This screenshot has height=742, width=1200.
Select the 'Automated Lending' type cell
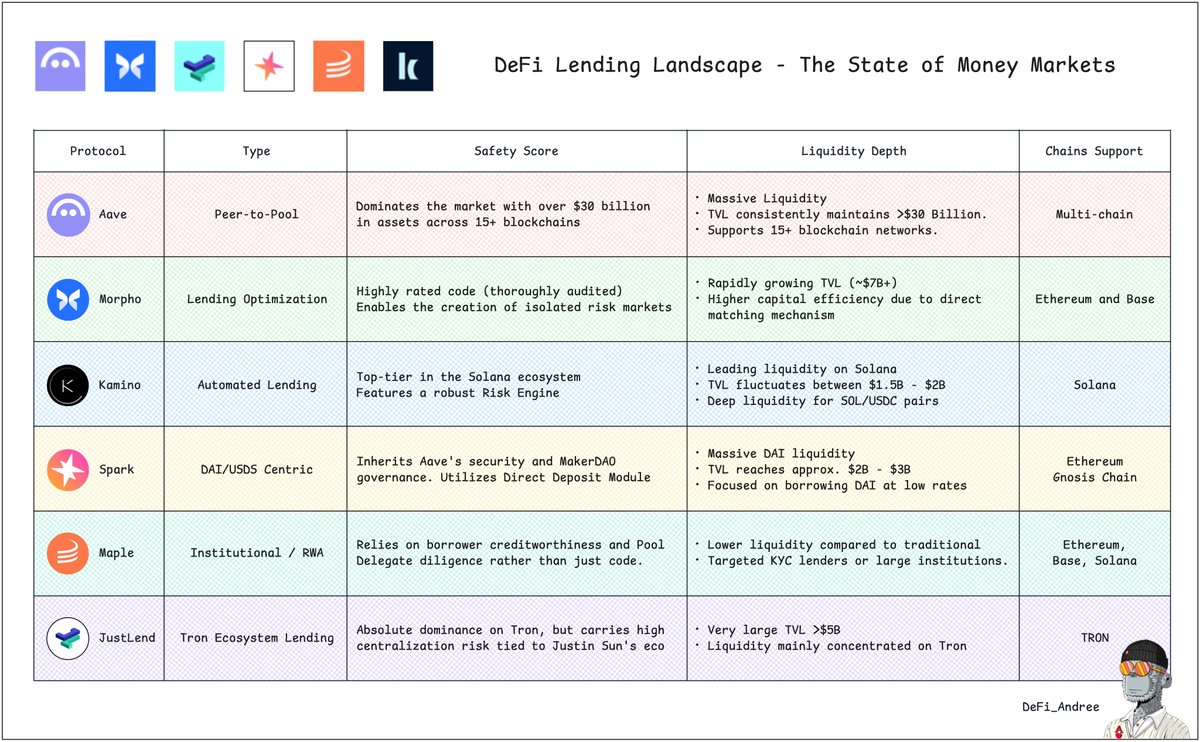click(256, 385)
